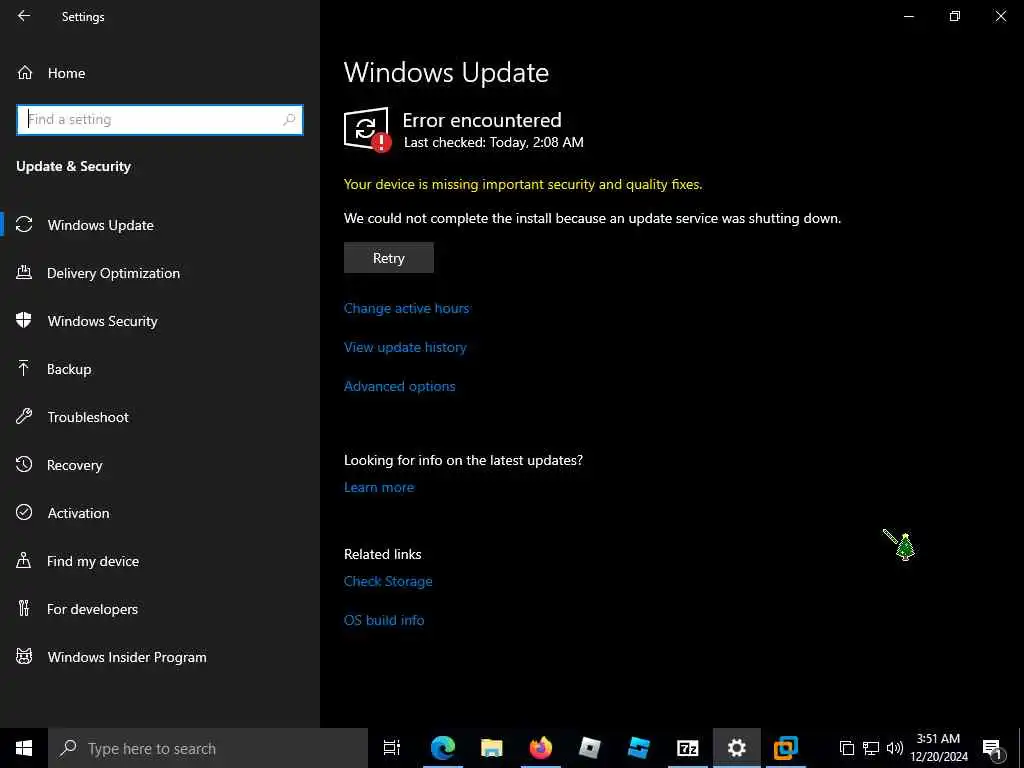Open Roblox Studio from the taskbar
Viewport: 1024px width, 768px height.
pos(639,748)
